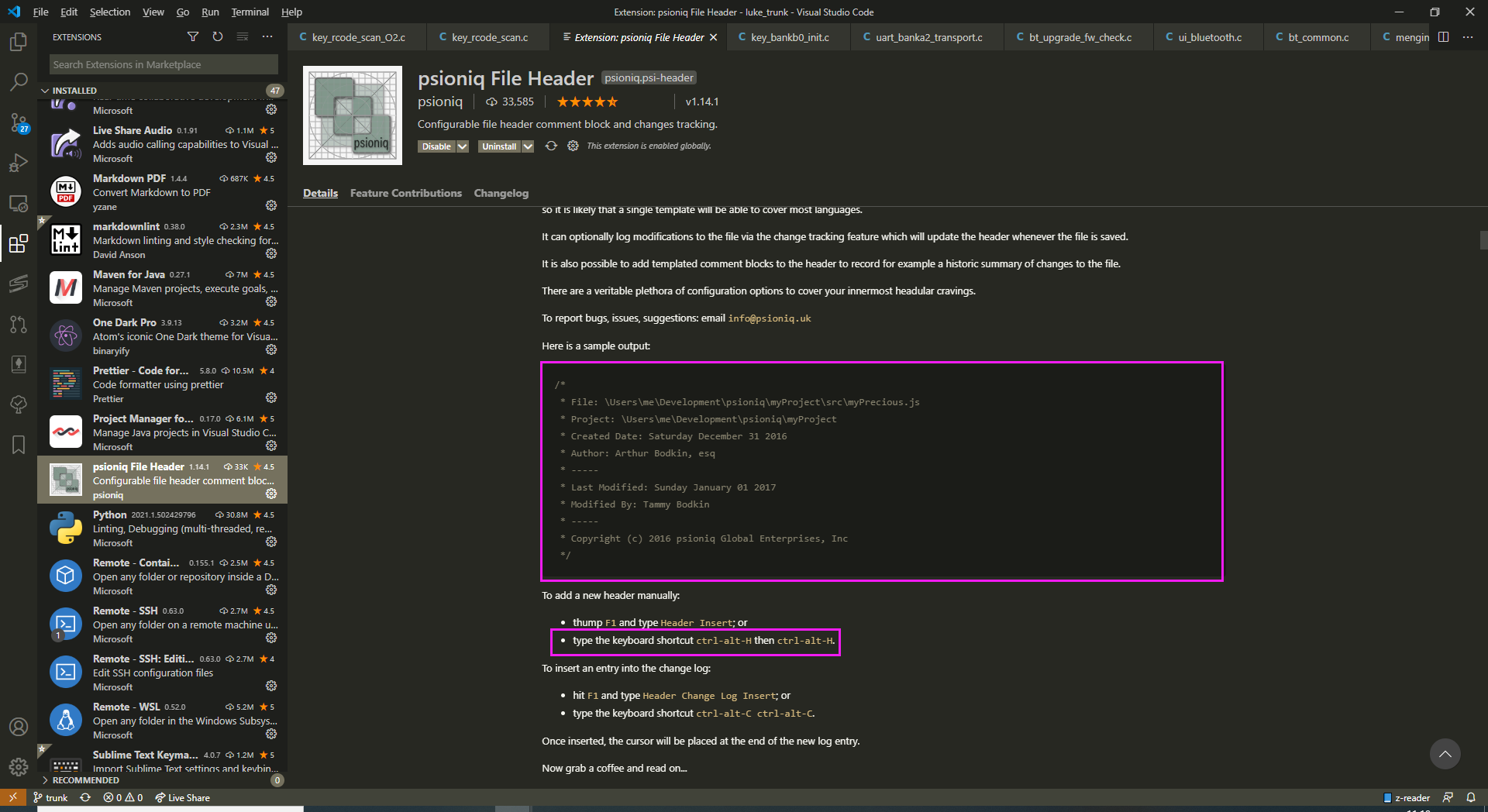Open the File menu
1488x812 pixels.
tap(40, 12)
